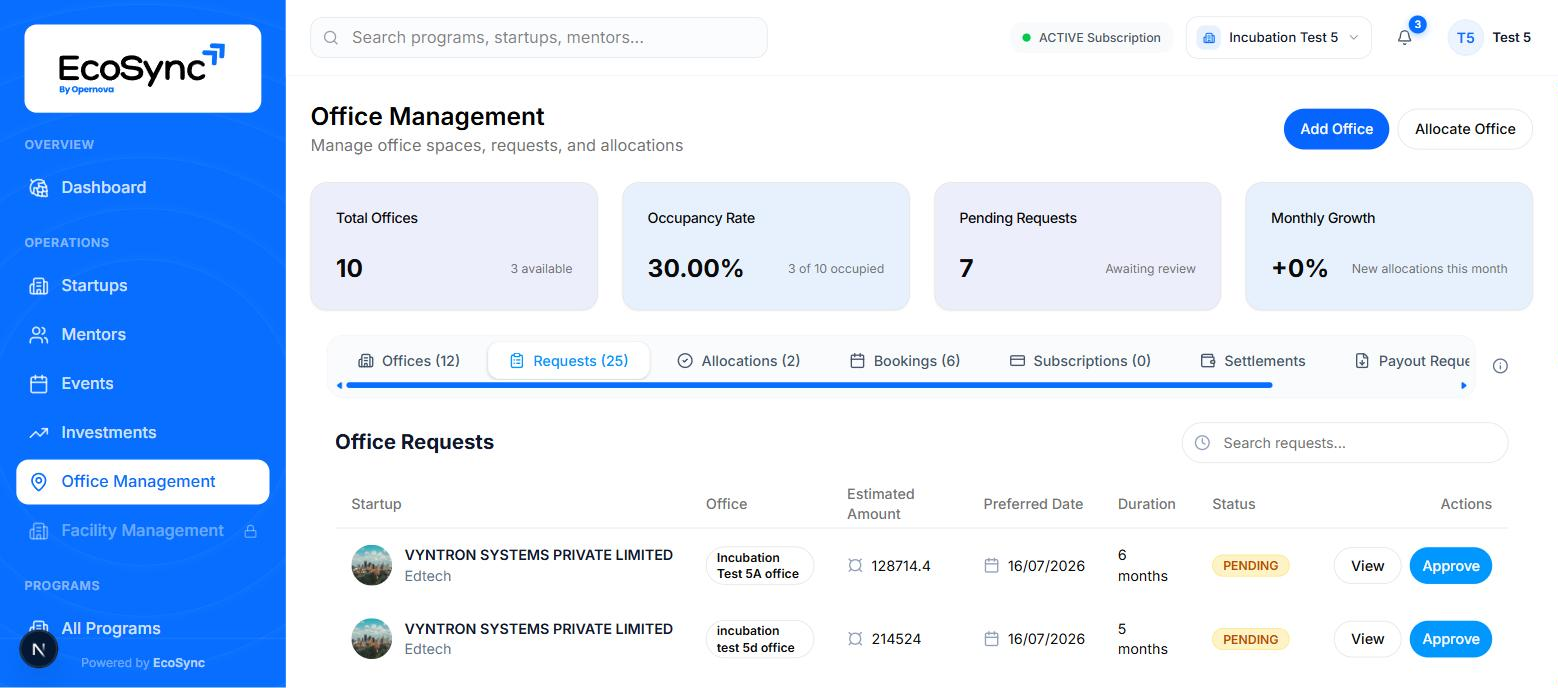1558x688 pixels.
Task: Click the currency icon beside 128714.4
Action: click(x=855, y=565)
